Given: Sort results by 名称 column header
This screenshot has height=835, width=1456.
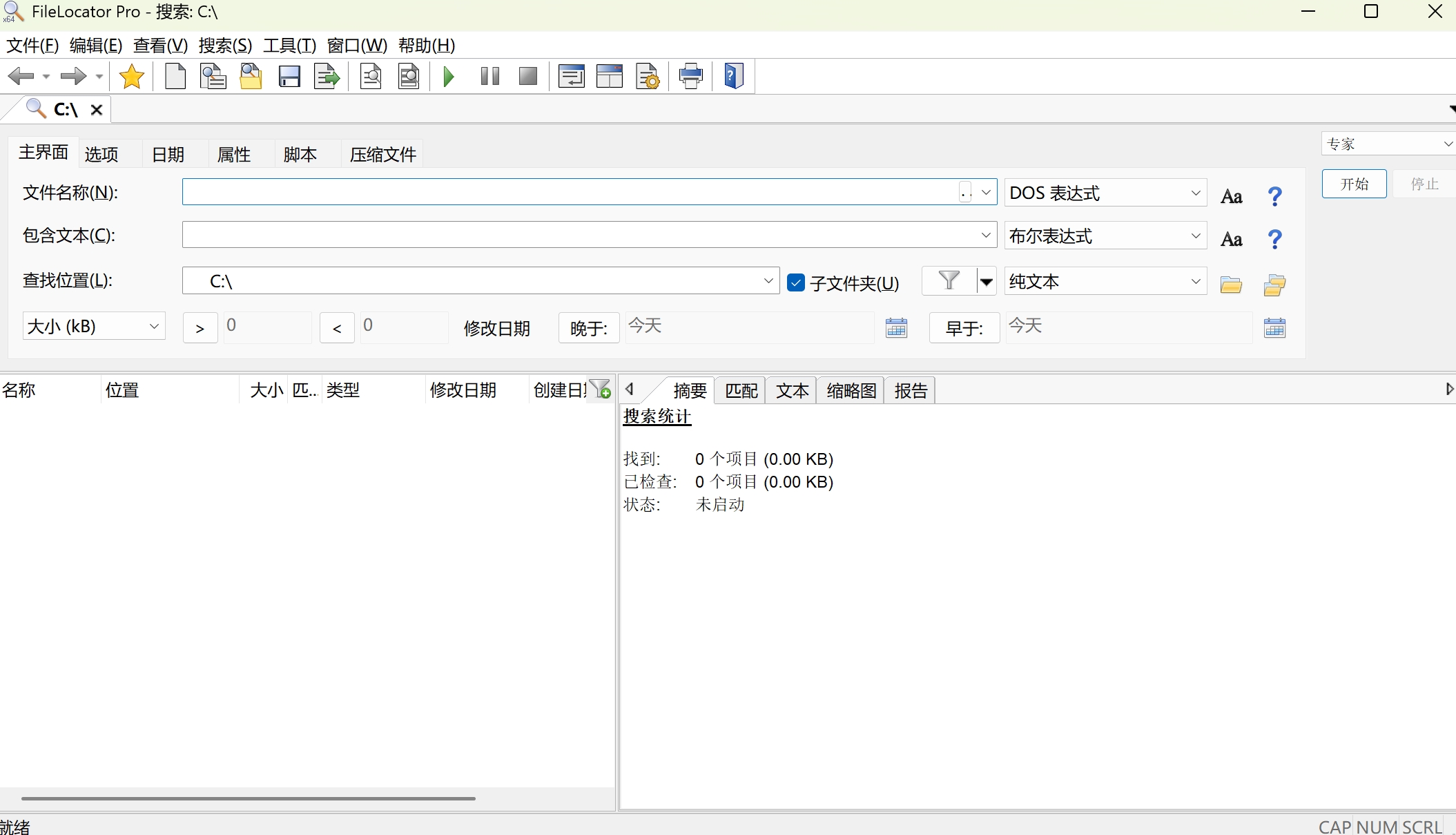Looking at the screenshot, I should (x=50, y=390).
